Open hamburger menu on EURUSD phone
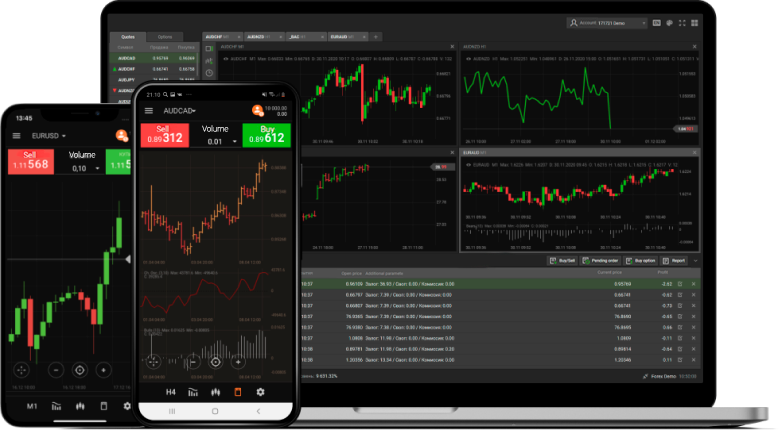782x430 pixels. click(16, 135)
